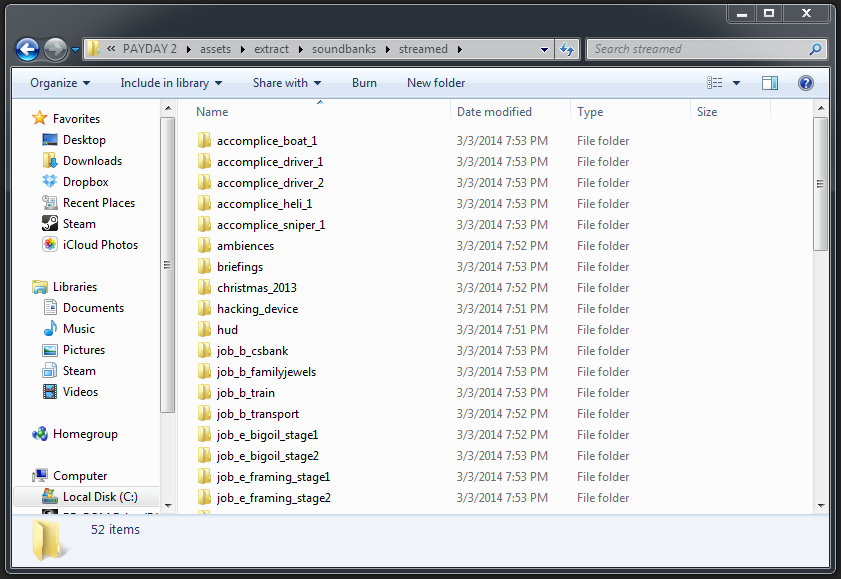This screenshot has width=841, height=579.
Task: Open the view options dropdown arrow
Action: tap(736, 83)
